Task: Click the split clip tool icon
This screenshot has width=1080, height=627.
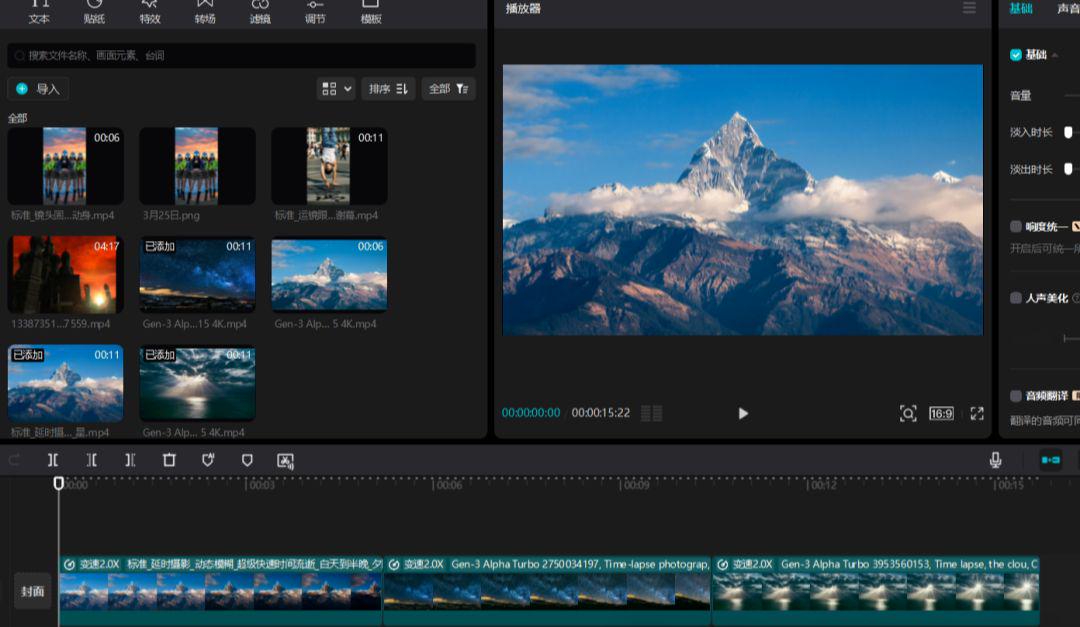Action: [x=53, y=460]
